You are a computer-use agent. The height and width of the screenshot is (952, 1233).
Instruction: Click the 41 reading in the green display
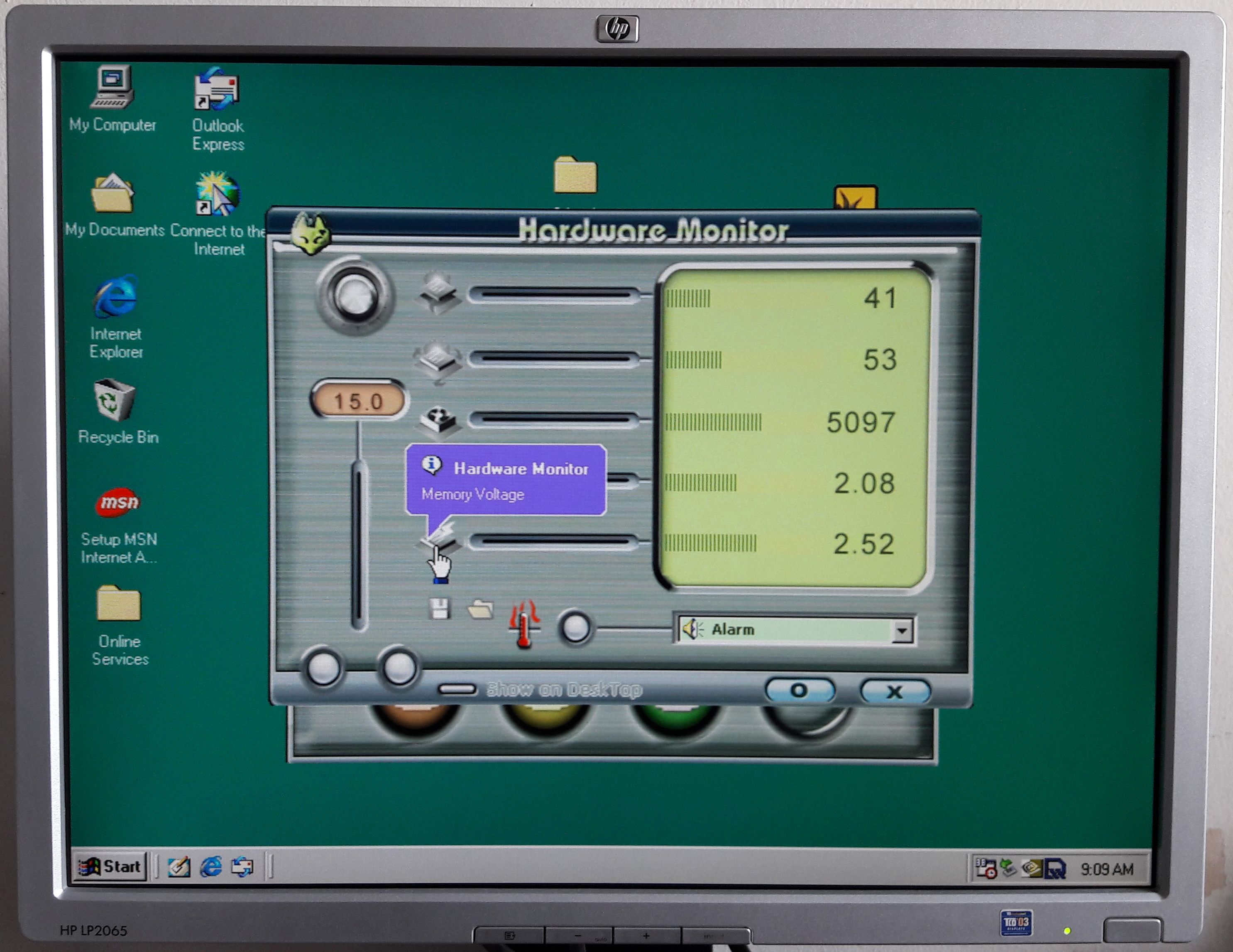pyautogui.click(x=880, y=298)
